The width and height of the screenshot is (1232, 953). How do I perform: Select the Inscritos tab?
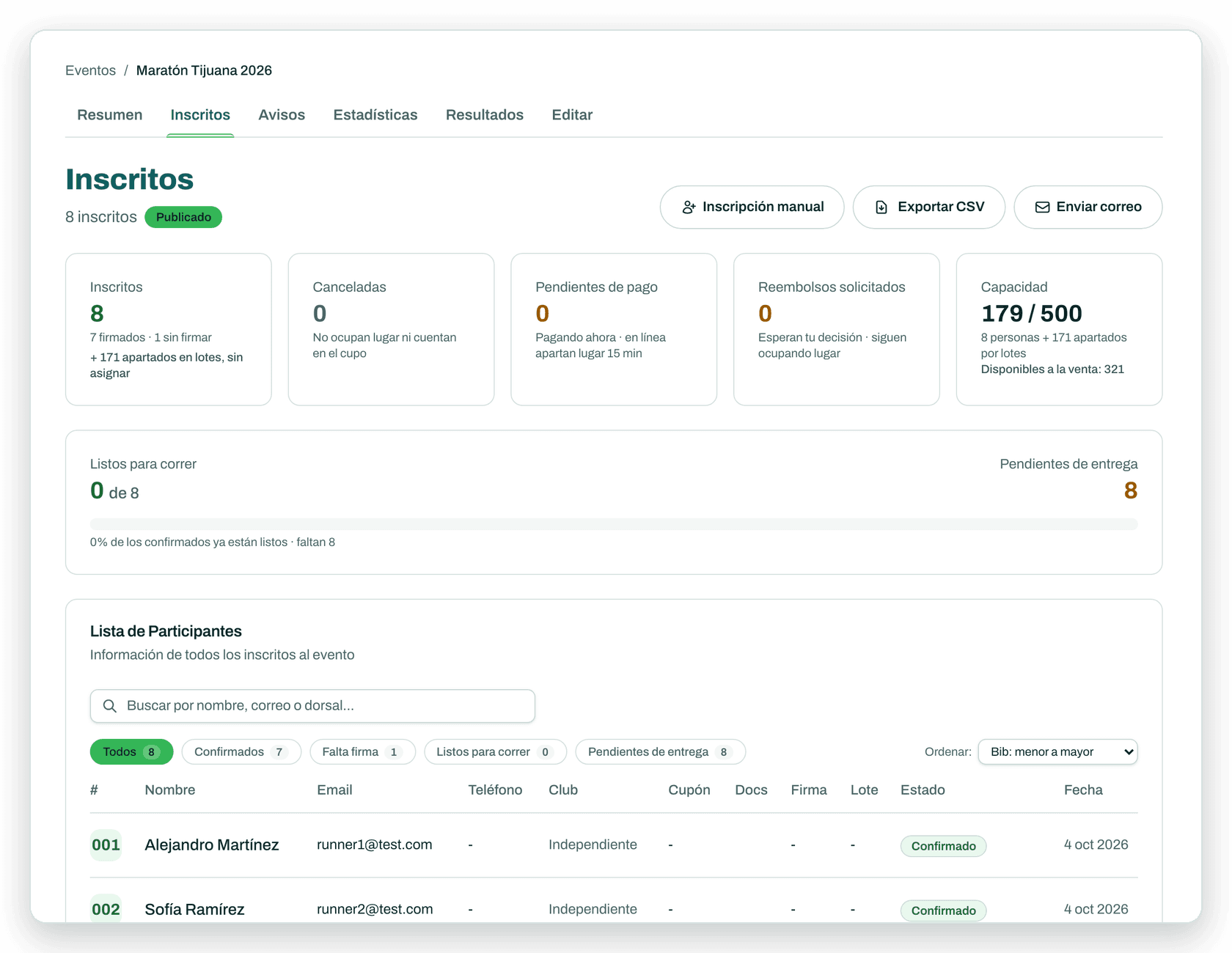(200, 115)
